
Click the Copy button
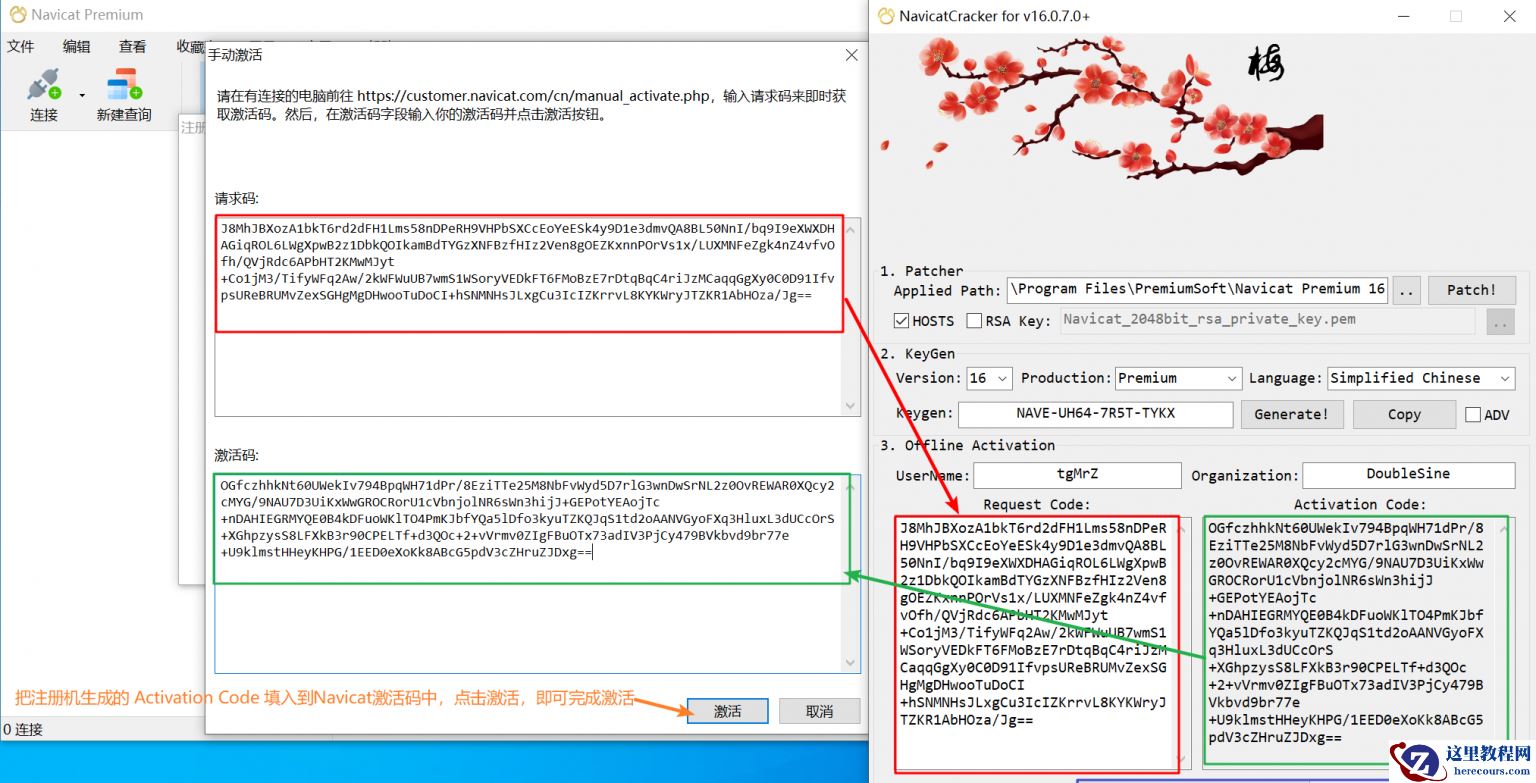(1404, 414)
